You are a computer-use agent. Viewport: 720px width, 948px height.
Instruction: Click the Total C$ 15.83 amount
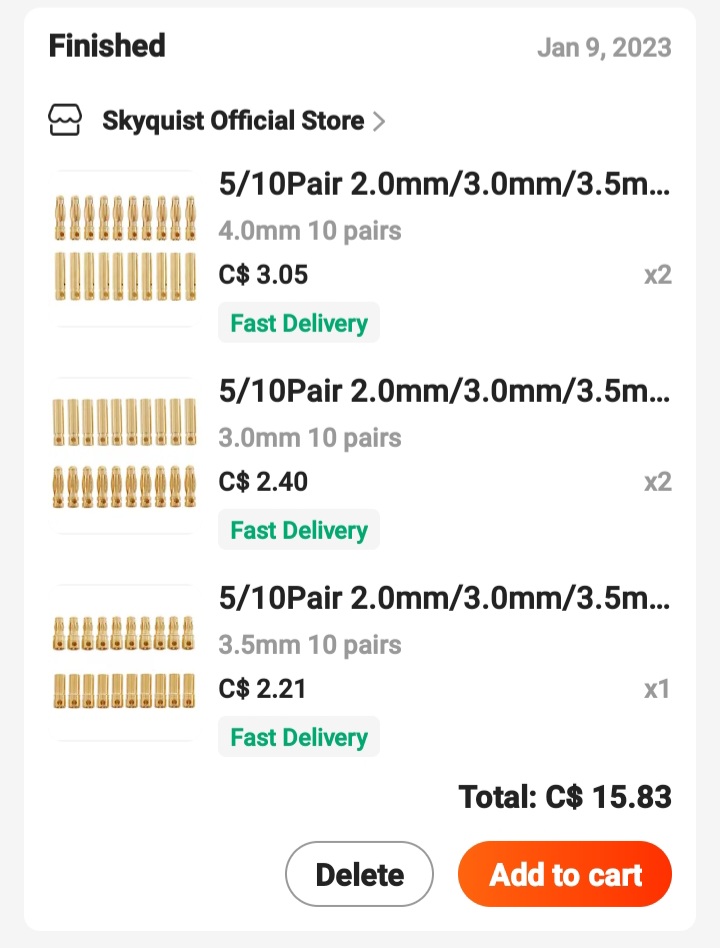[565, 797]
